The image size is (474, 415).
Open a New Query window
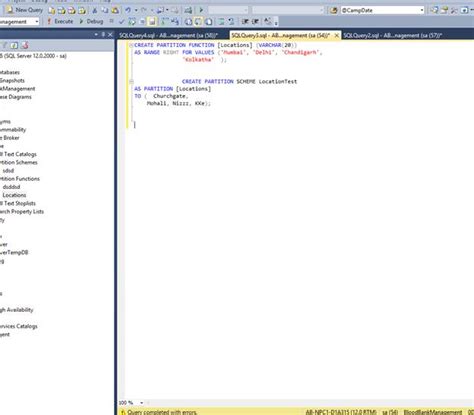(x=25, y=10)
